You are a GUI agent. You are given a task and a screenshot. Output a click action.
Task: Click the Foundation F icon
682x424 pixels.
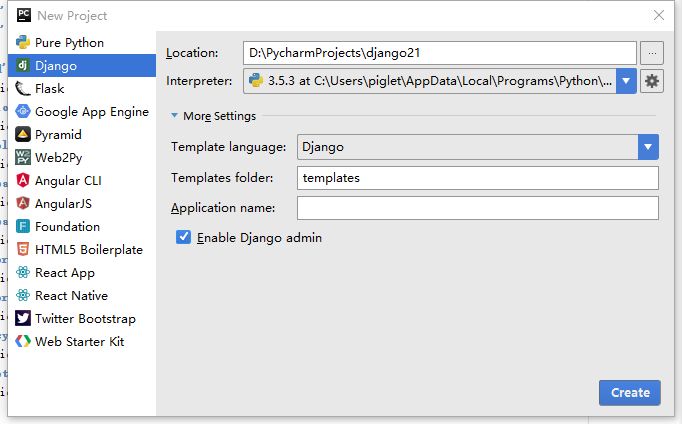pyautogui.click(x=23, y=227)
